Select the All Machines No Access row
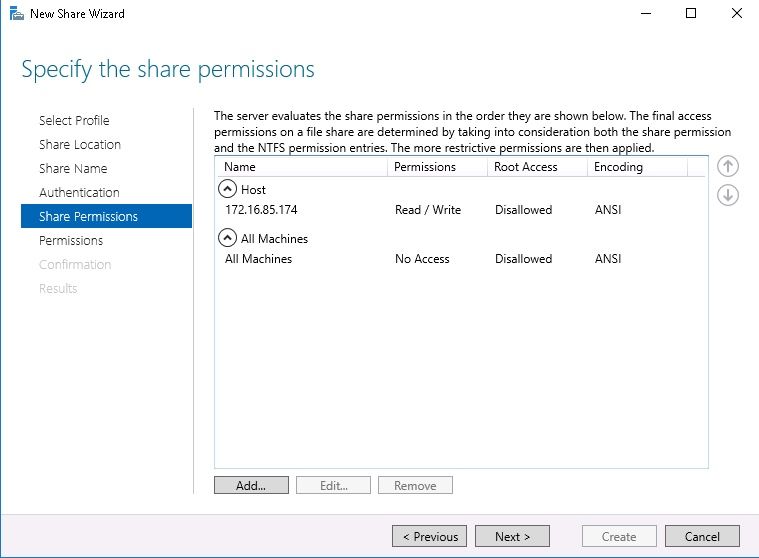This screenshot has height=558, width=759. coord(460,259)
